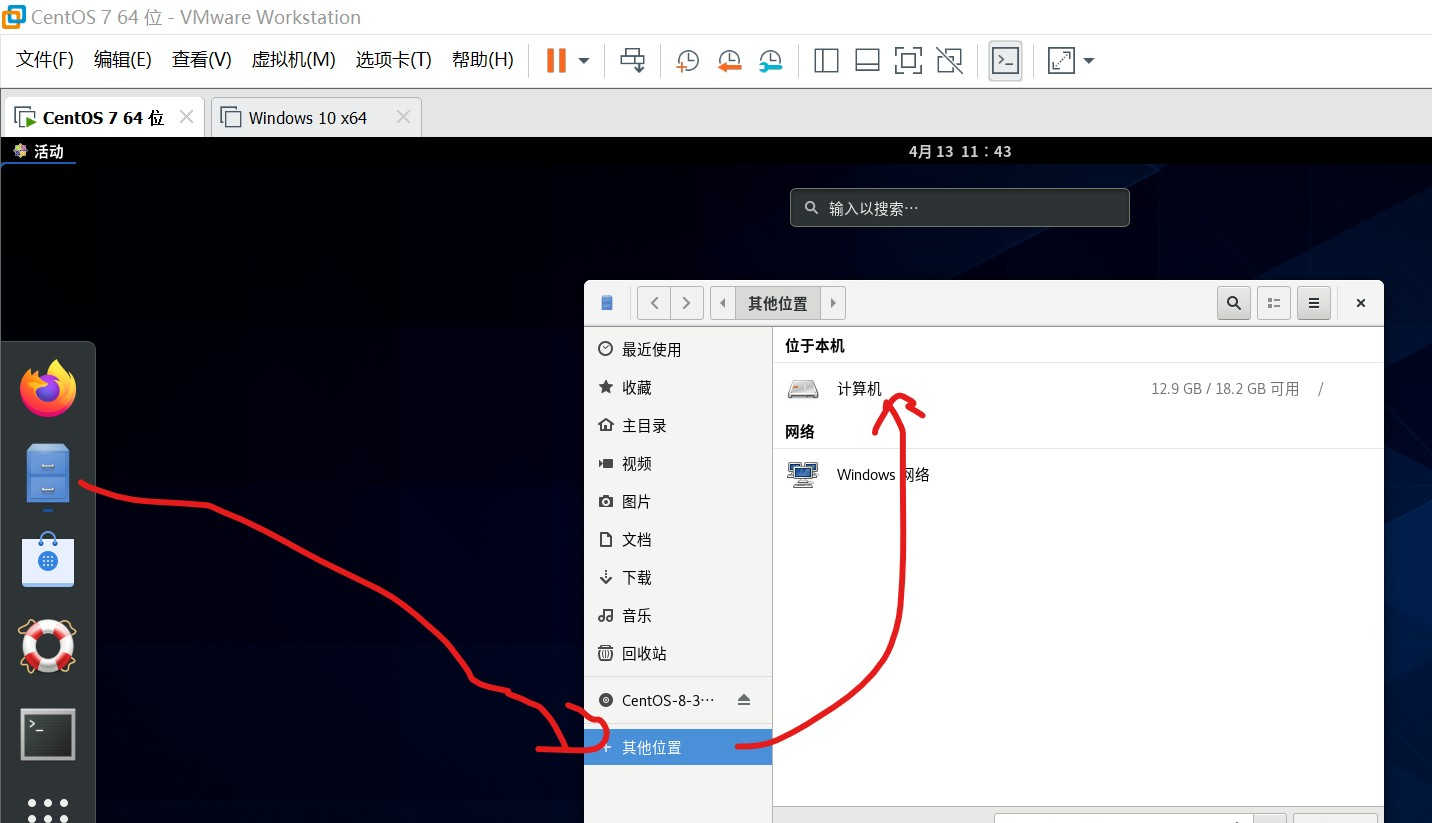Open 计算机 under 位于本机
The width and height of the screenshot is (1432, 823).
pos(1078,388)
